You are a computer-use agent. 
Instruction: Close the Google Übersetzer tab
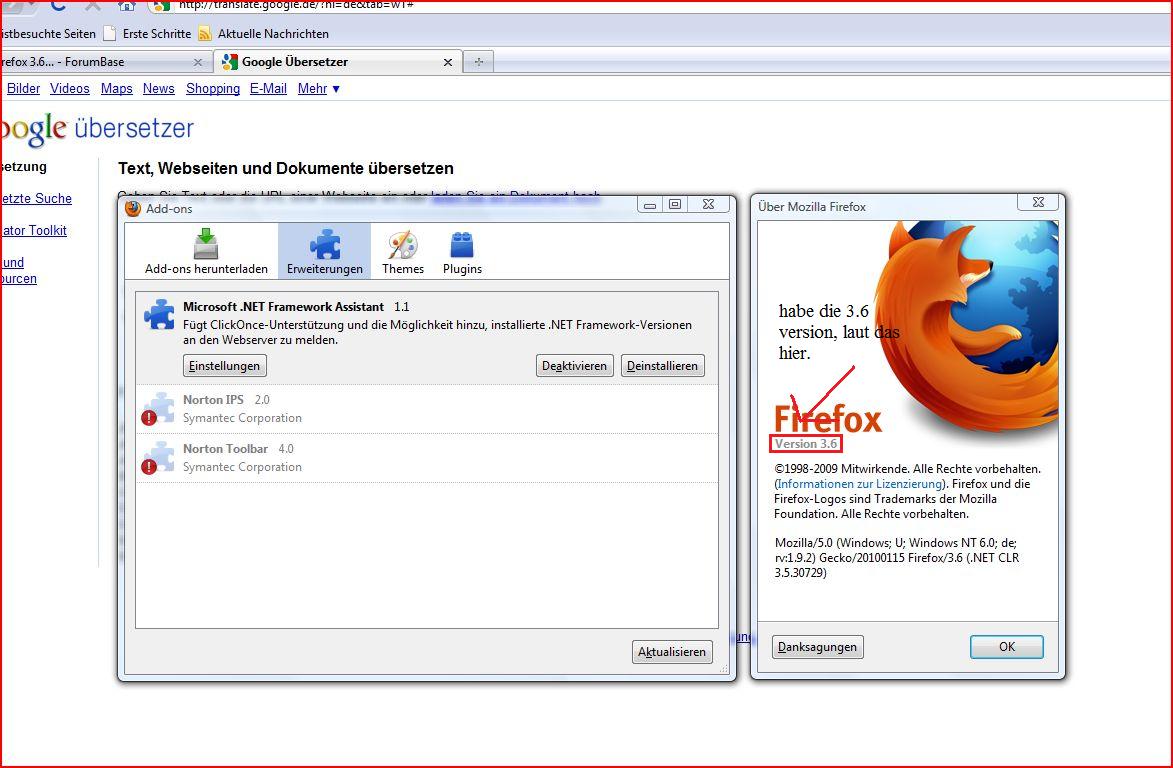pos(447,62)
